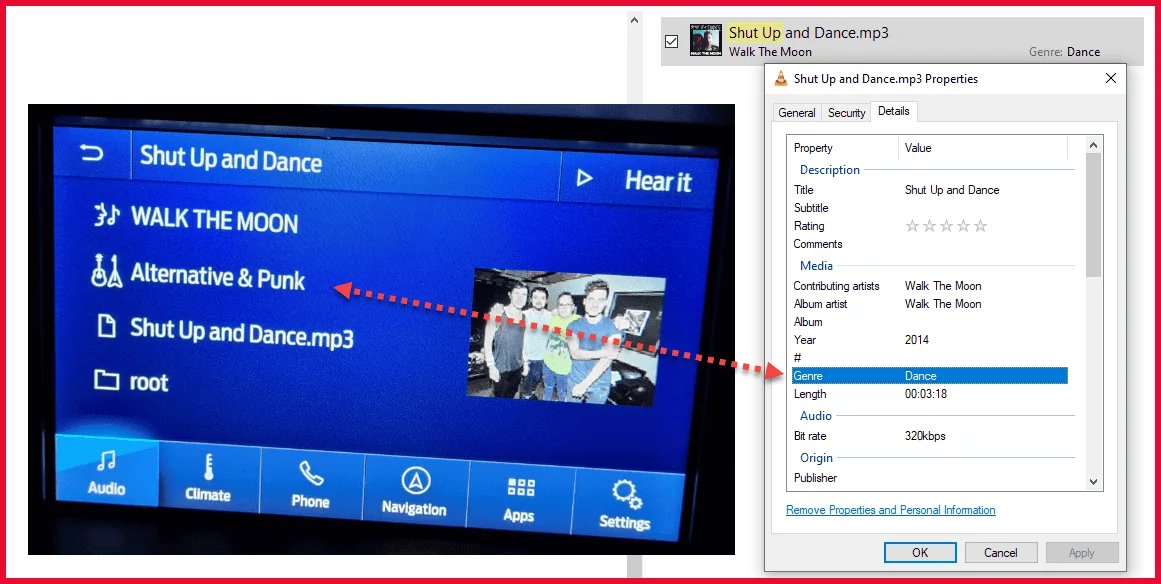Tap Alternative & Punk genre text

[218, 275]
